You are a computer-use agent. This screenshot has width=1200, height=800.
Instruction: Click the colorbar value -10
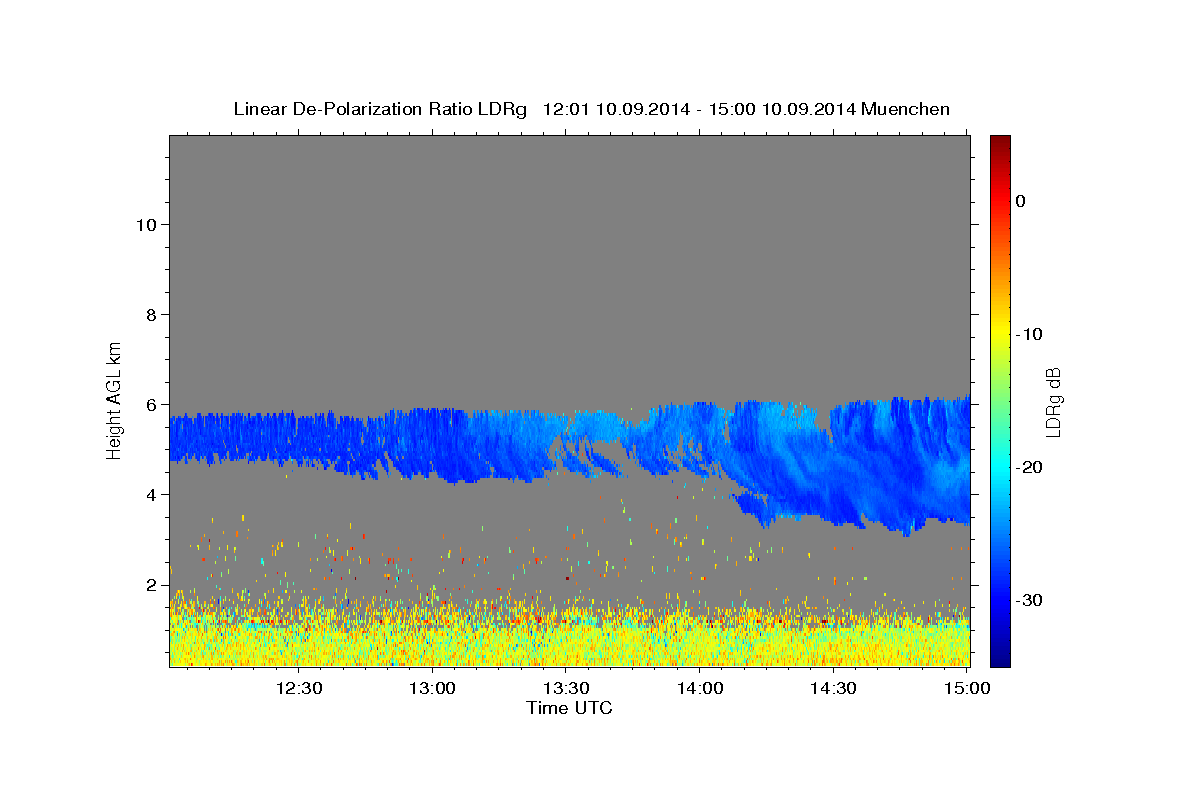pyautogui.click(x=1029, y=334)
